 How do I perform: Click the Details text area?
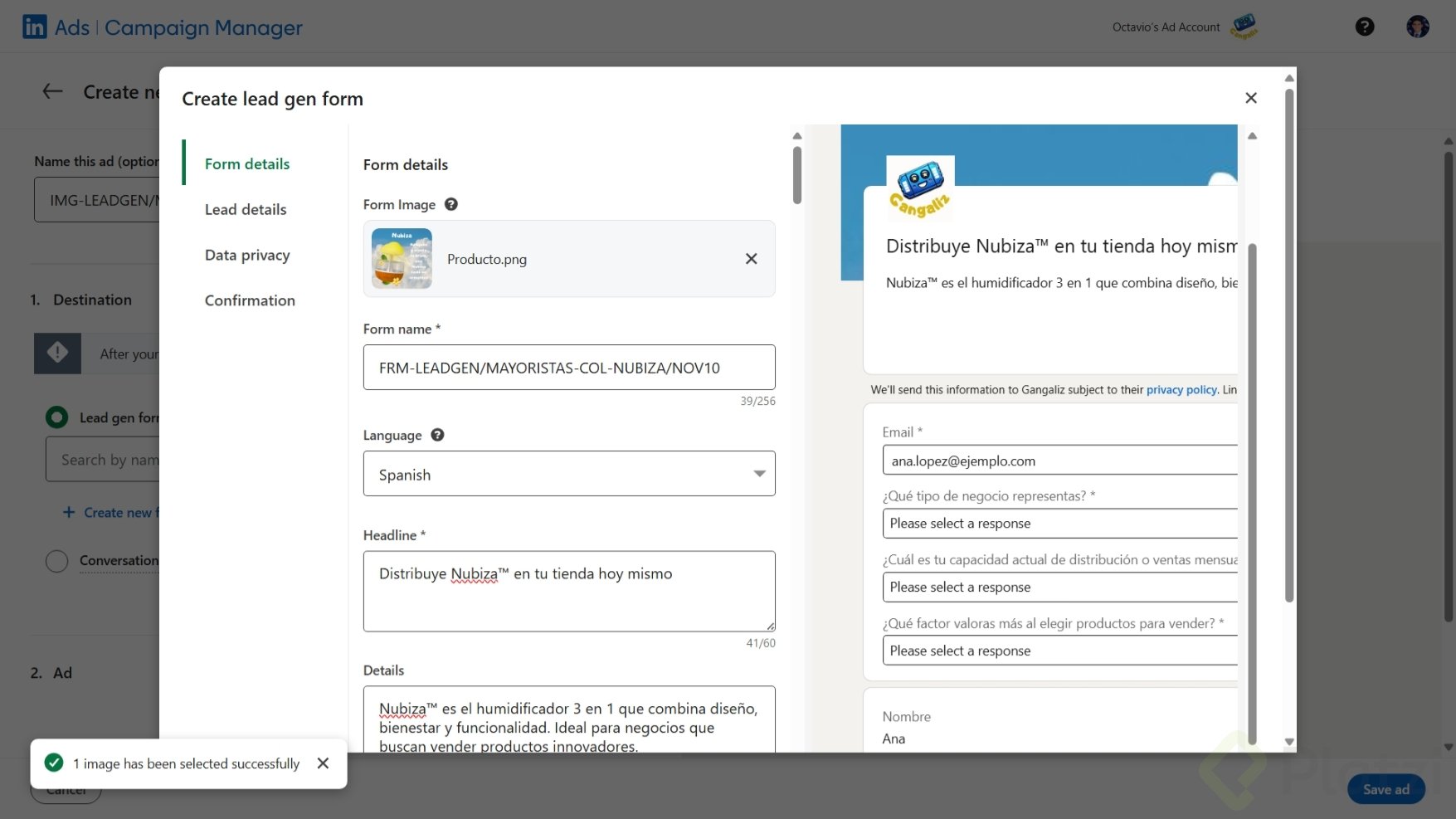(569, 719)
